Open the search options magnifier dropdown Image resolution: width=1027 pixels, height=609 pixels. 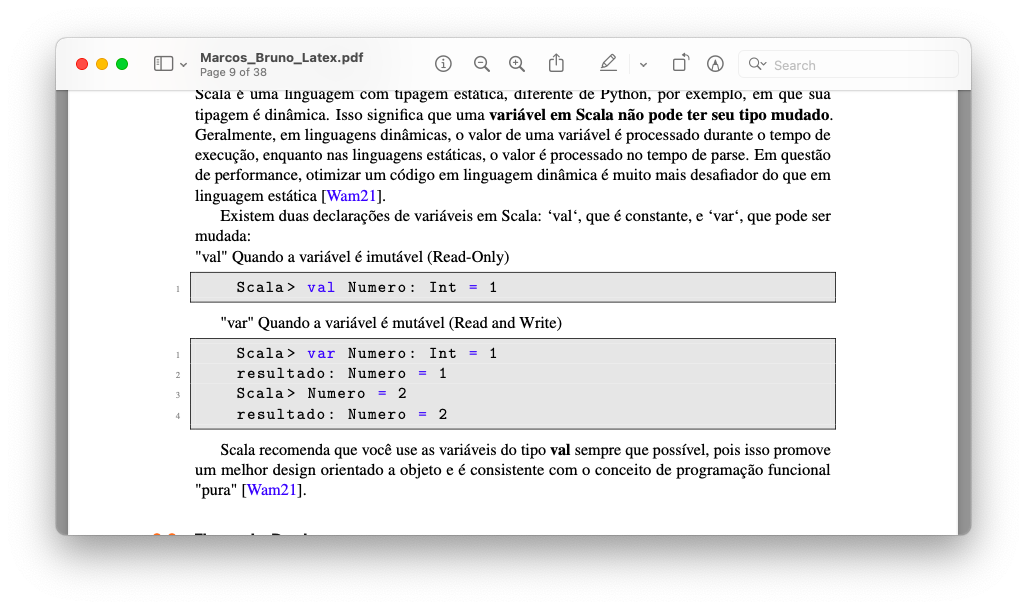click(x=757, y=64)
